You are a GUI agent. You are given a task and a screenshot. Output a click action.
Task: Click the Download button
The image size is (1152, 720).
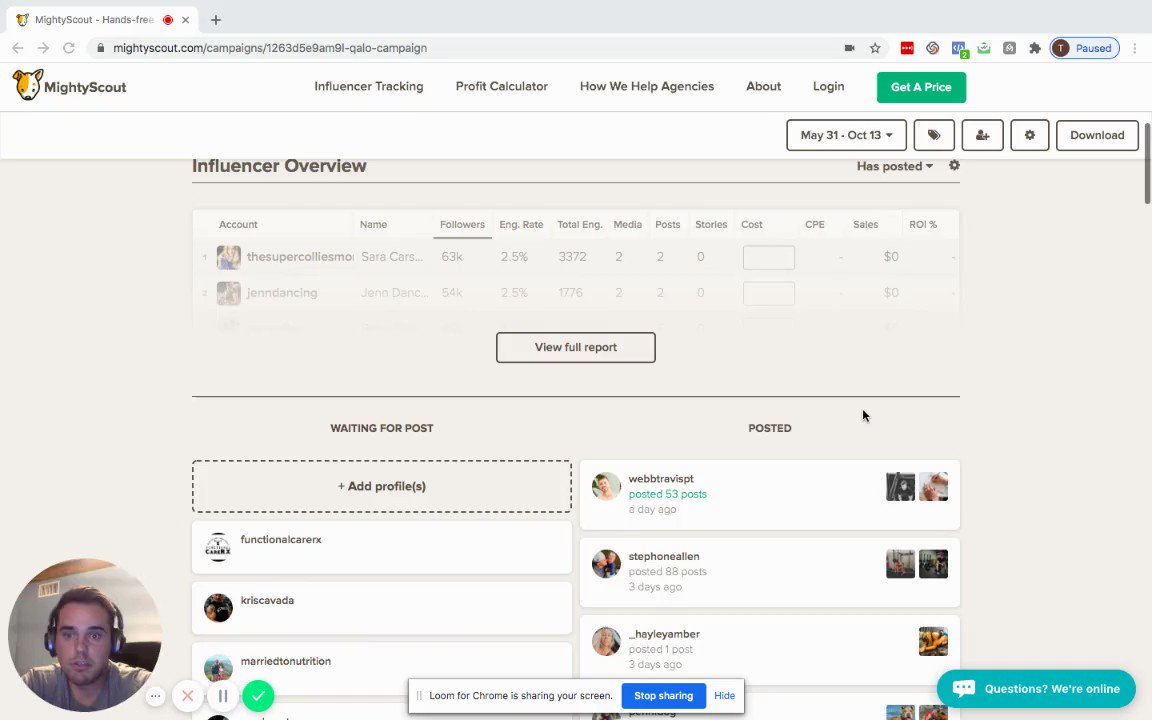[x=1097, y=135]
